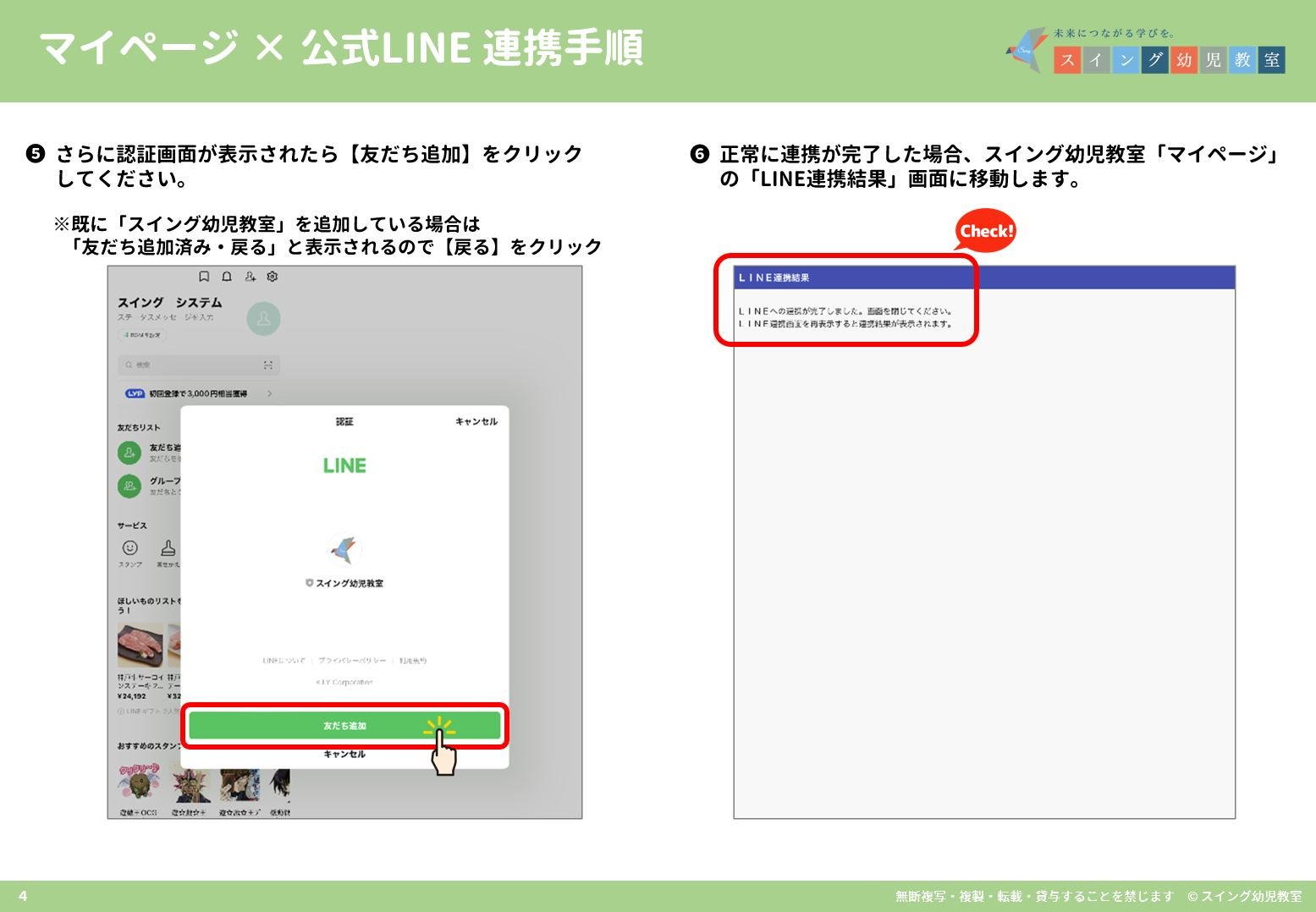Open the notifications bell icon
Viewport: 1316px width, 912px height.
227,277
